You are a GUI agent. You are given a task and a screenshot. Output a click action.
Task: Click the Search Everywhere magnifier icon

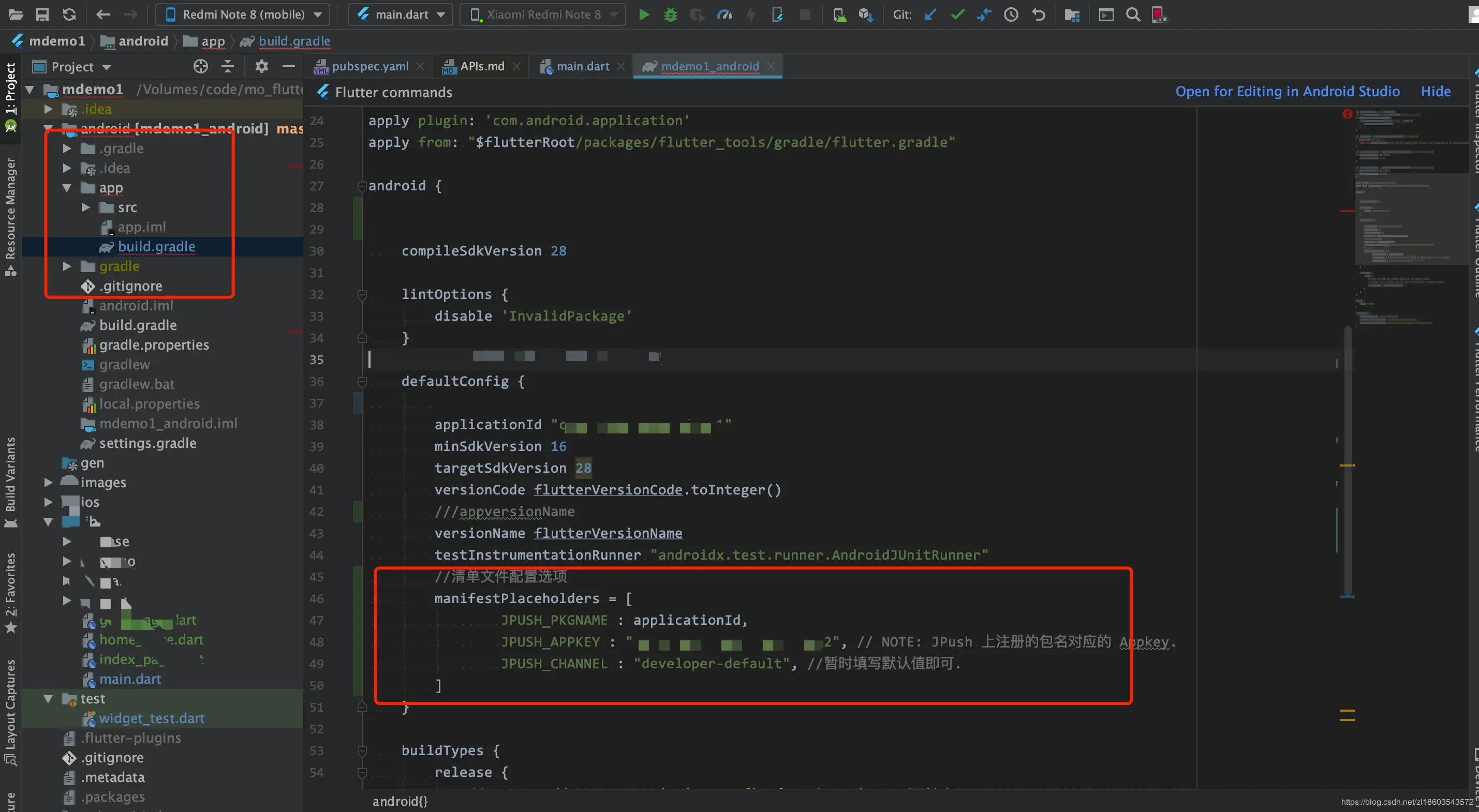click(x=1133, y=14)
